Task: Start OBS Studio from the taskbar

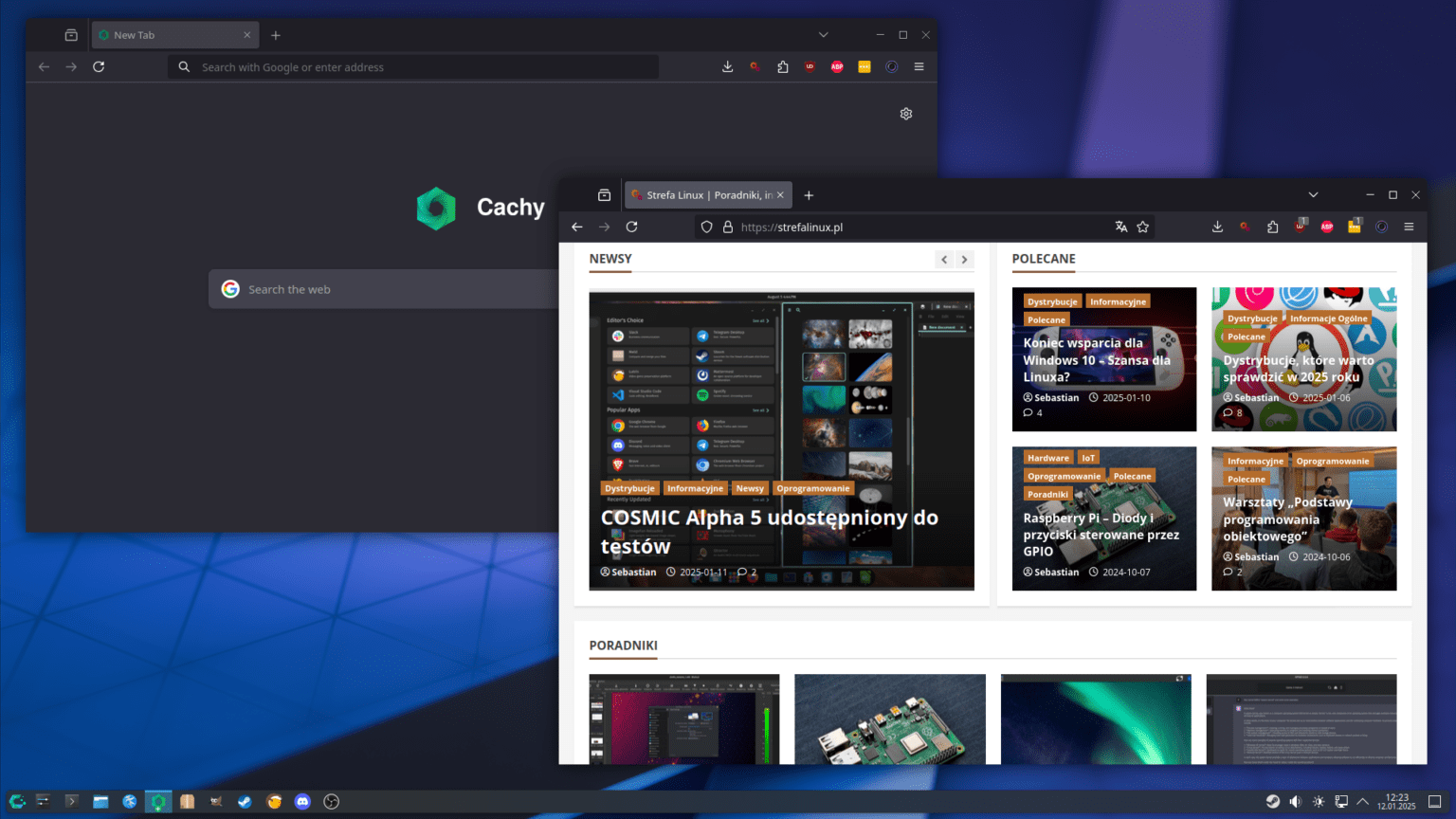Action: 331,801
